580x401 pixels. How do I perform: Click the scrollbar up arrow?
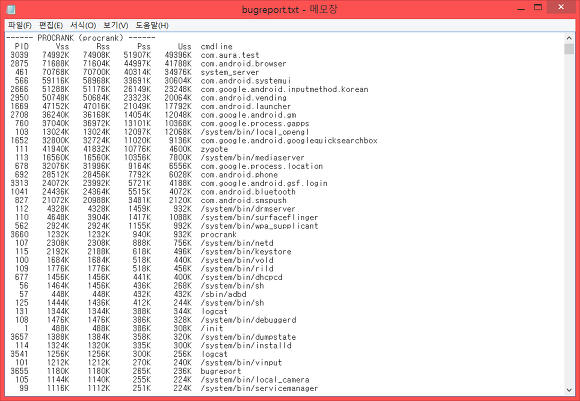coord(569,38)
